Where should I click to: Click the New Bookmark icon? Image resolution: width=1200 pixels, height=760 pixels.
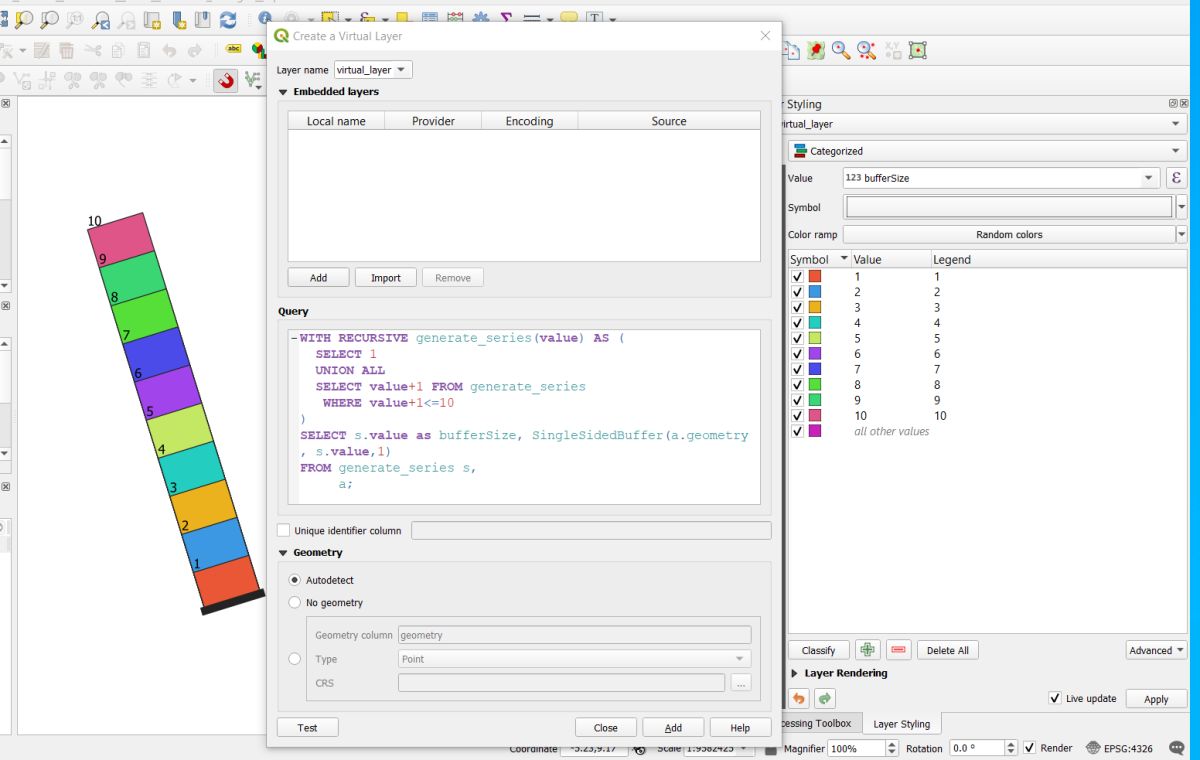point(179,19)
